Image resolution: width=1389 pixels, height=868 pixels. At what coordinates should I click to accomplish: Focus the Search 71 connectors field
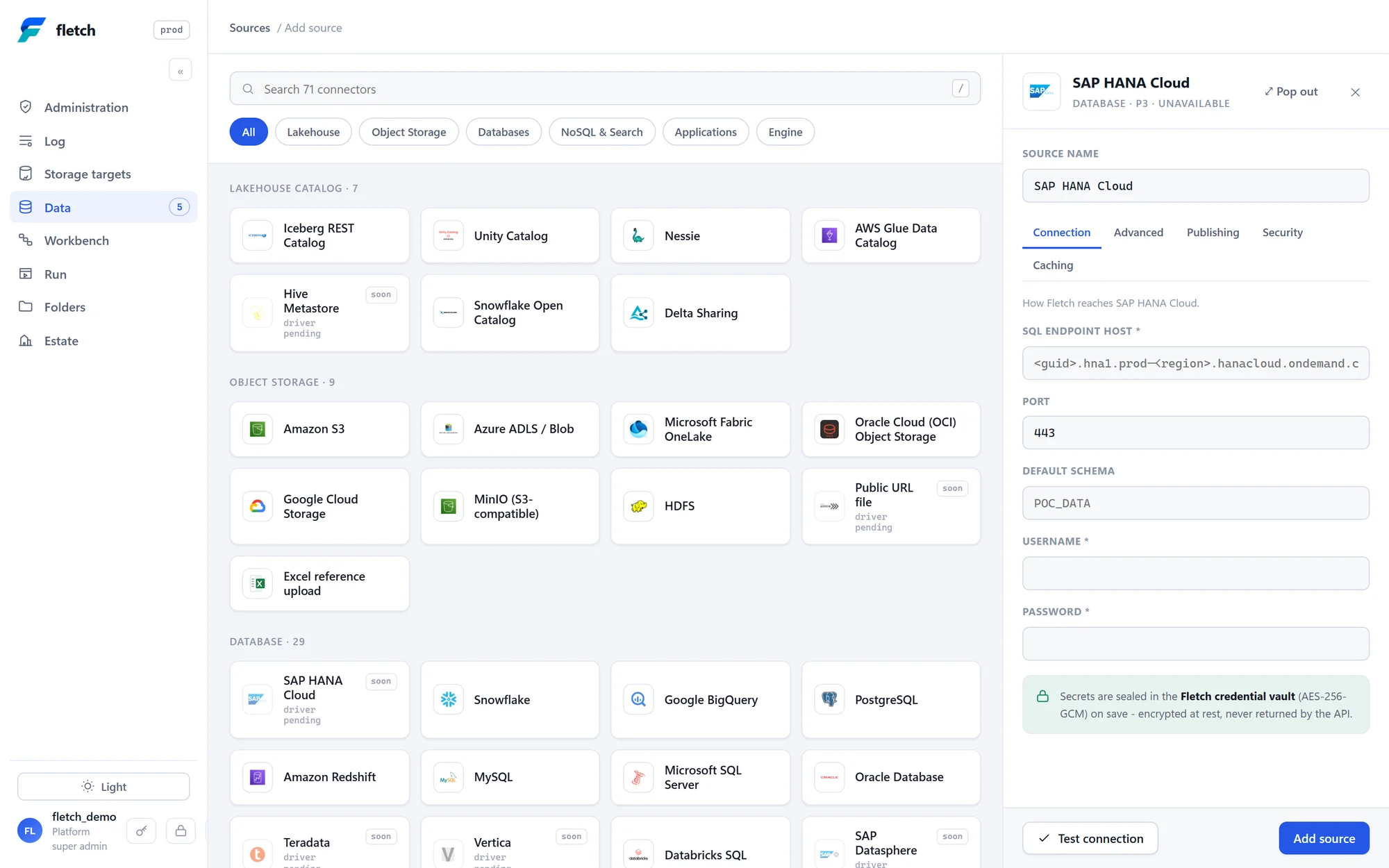point(605,89)
